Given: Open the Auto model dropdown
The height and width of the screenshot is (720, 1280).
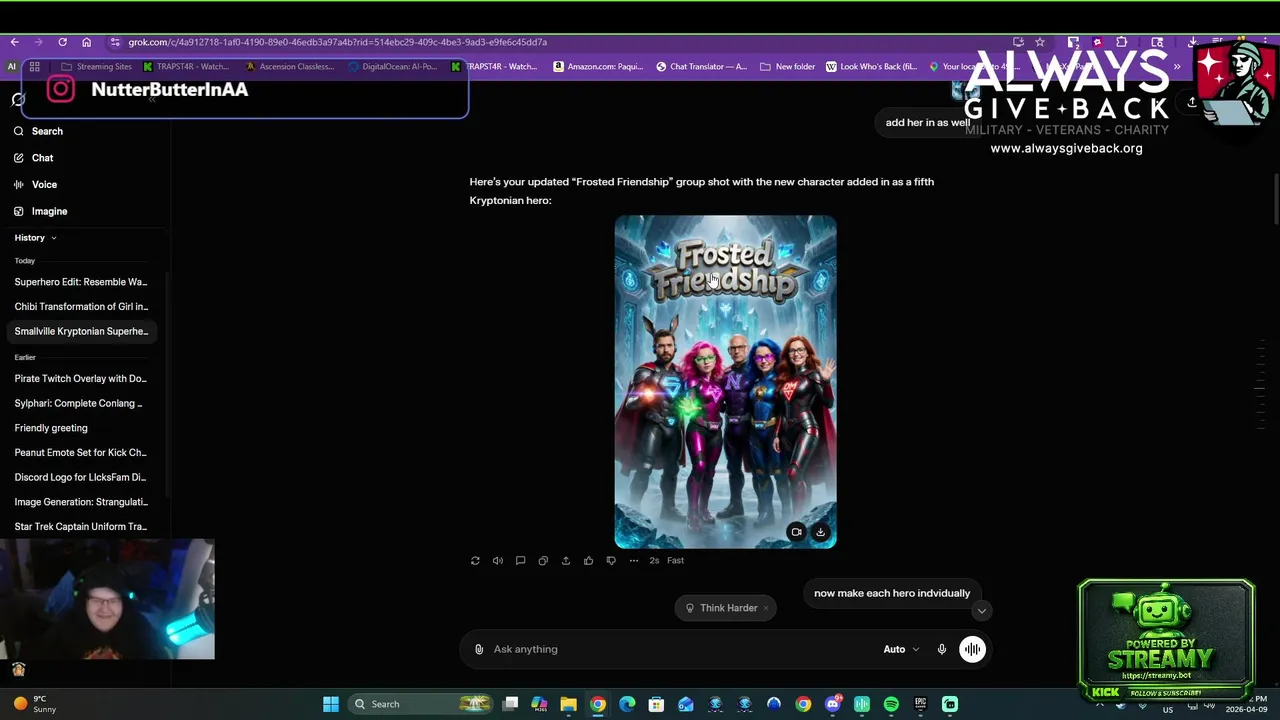Looking at the screenshot, I should pos(901,649).
